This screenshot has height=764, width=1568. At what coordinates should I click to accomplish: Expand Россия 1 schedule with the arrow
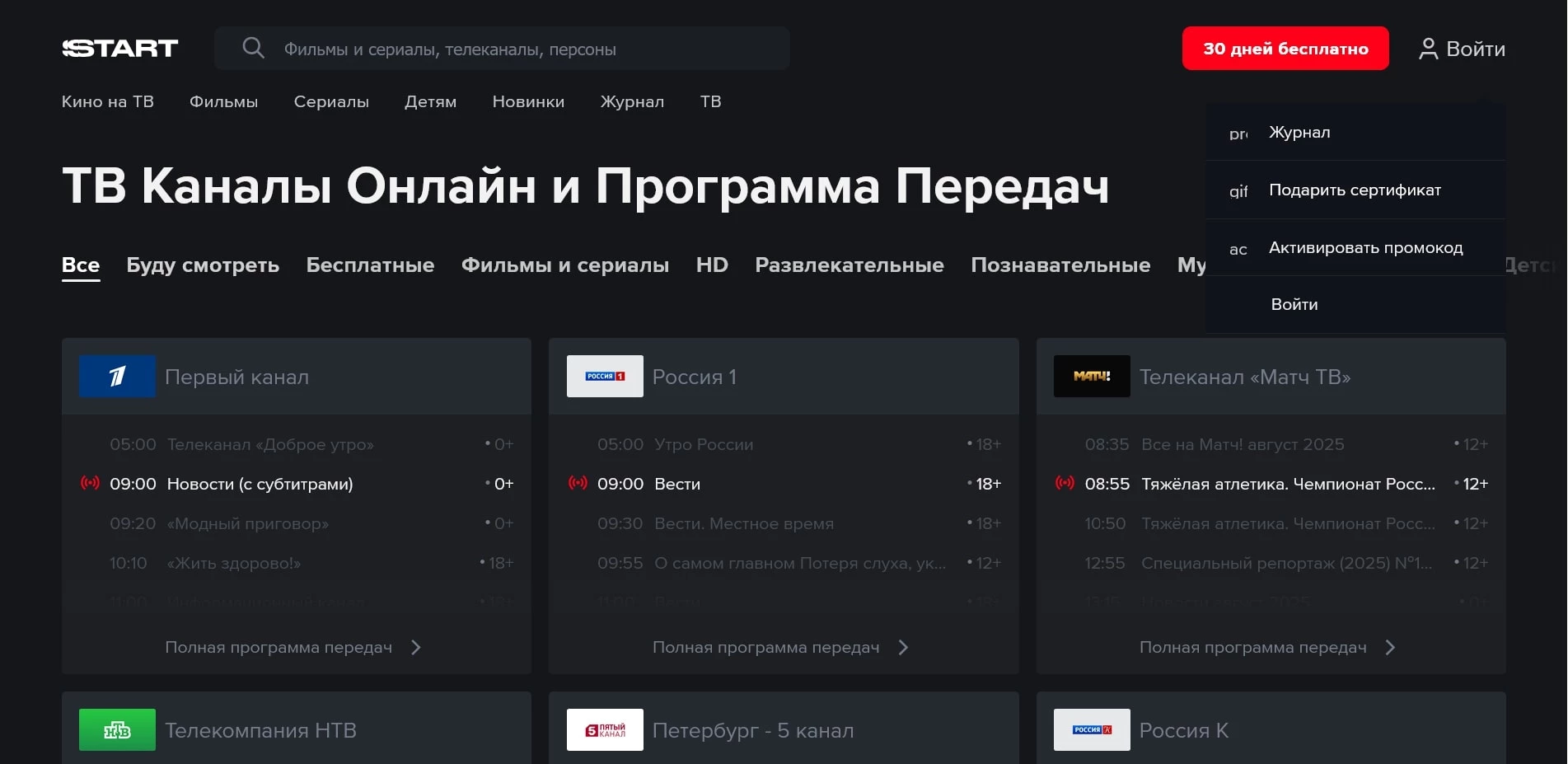point(903,648)
